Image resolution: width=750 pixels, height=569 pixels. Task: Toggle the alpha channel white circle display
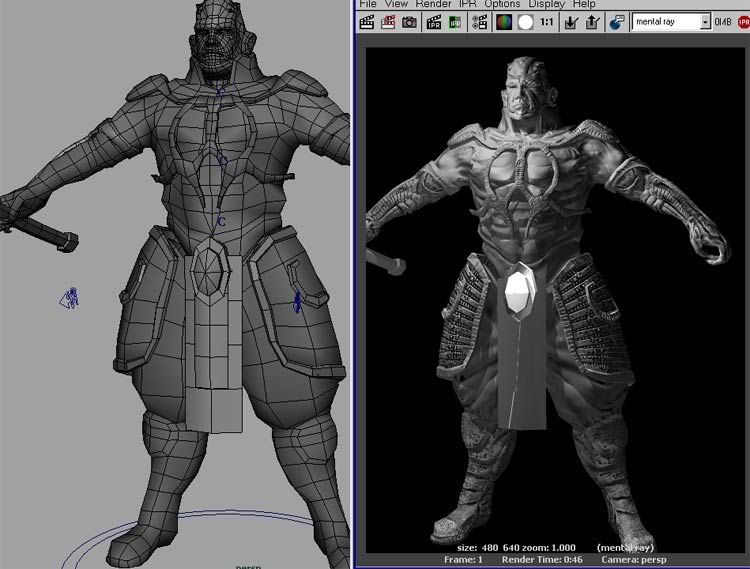pyautogui.click(x=525, y=22)
